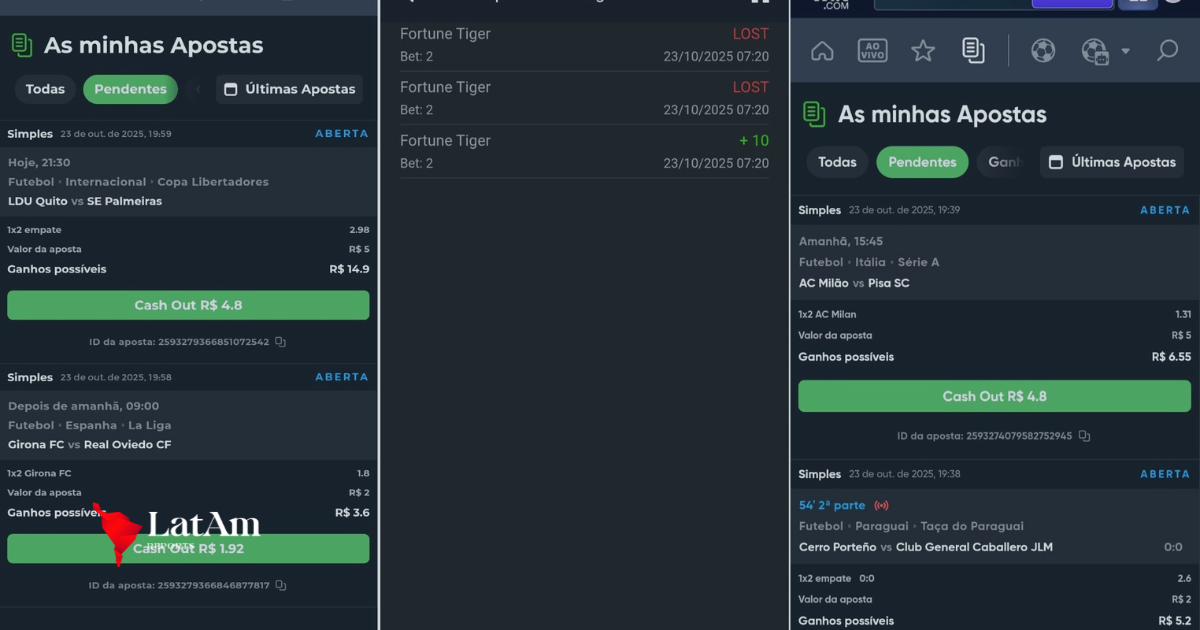Click the ABERTA status on the Girona FC bet
The height and width of the screenshot is (630, 1200).
click(342, 377)
